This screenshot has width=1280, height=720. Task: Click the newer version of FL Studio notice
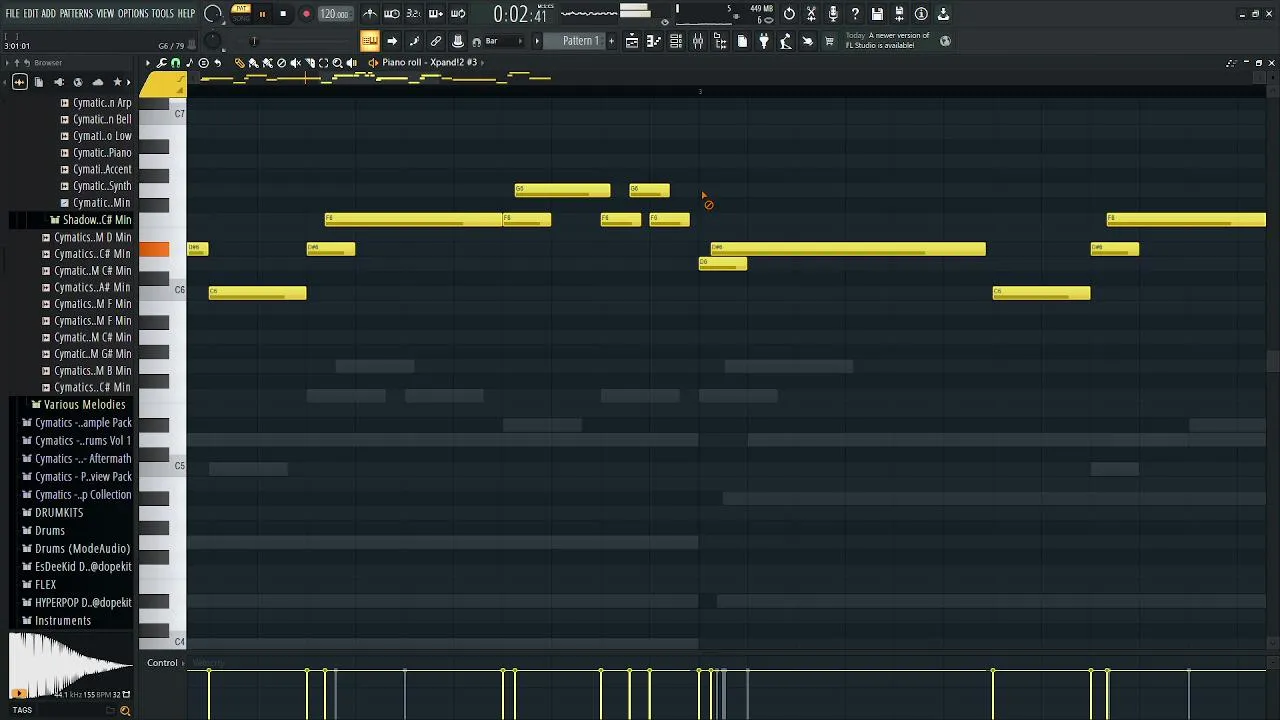[x=888, y=40]
